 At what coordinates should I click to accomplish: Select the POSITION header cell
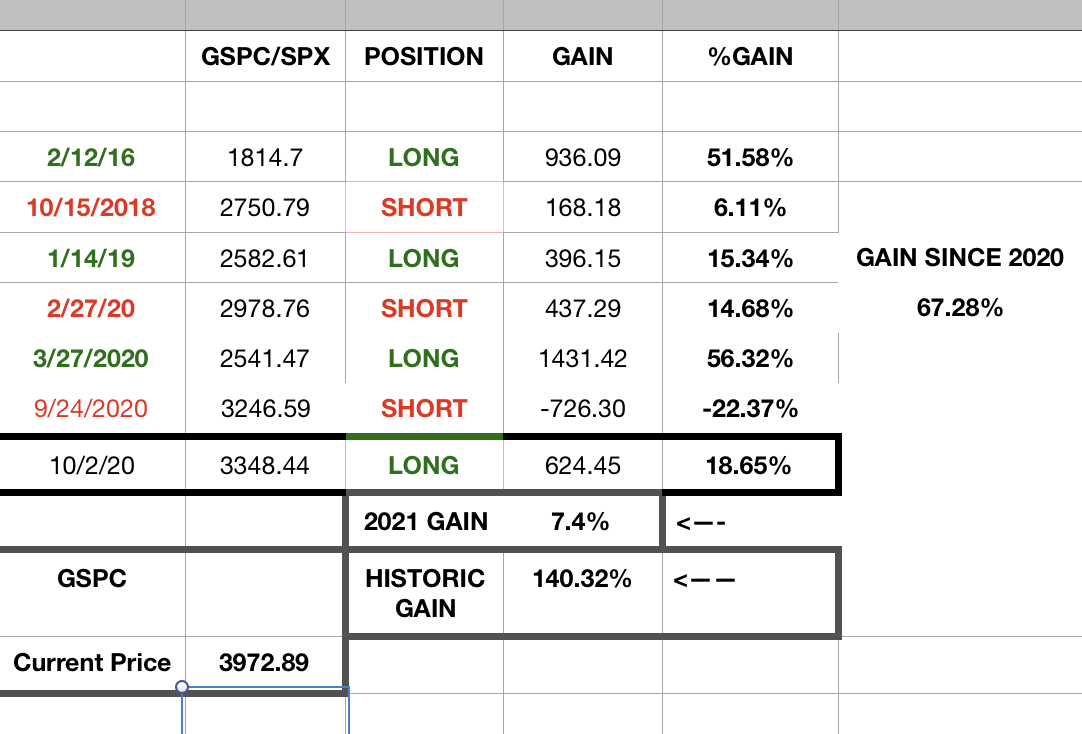pyautogui.click(x=424, y=57)
